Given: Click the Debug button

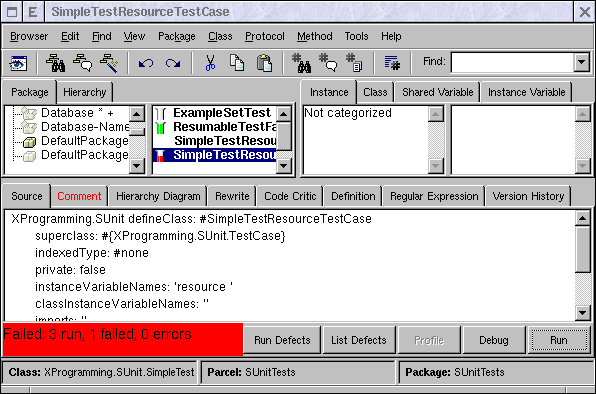Looking at the screenshot, I should point(493,340).
